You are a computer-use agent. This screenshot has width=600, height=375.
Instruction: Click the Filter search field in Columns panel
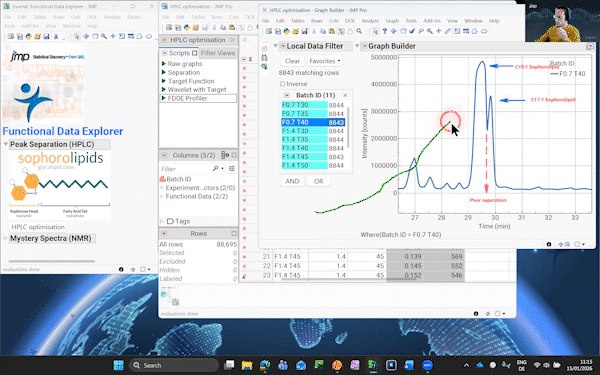186,169
